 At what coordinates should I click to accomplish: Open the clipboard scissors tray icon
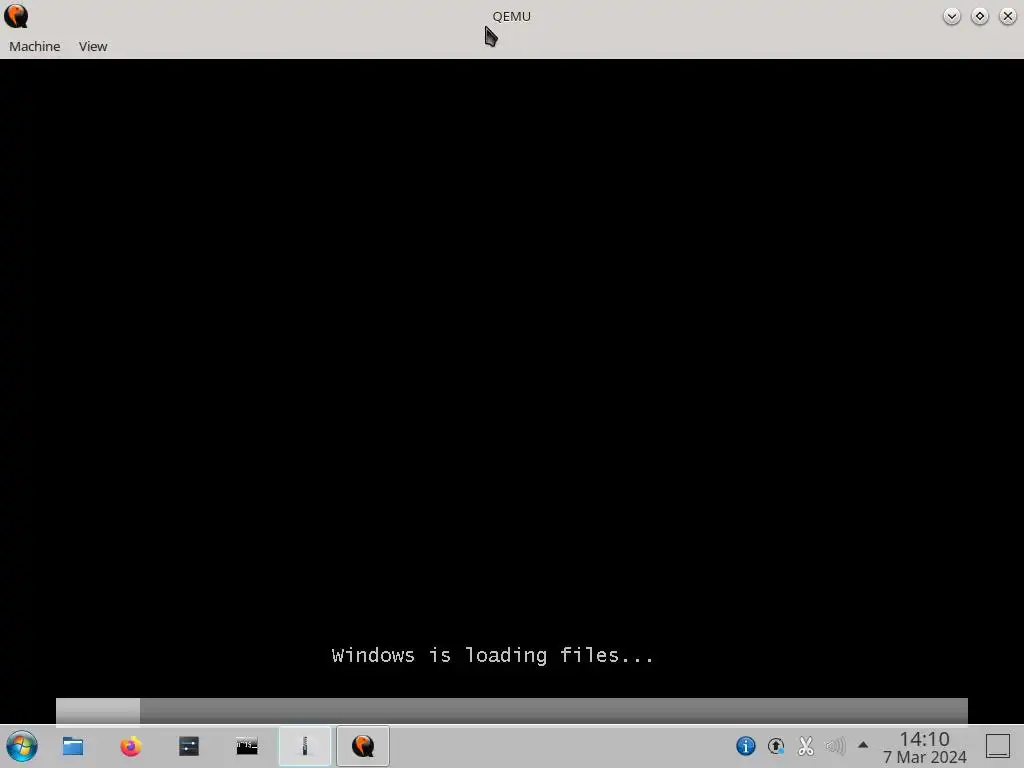pyautogui.click(x=806, y=746)
